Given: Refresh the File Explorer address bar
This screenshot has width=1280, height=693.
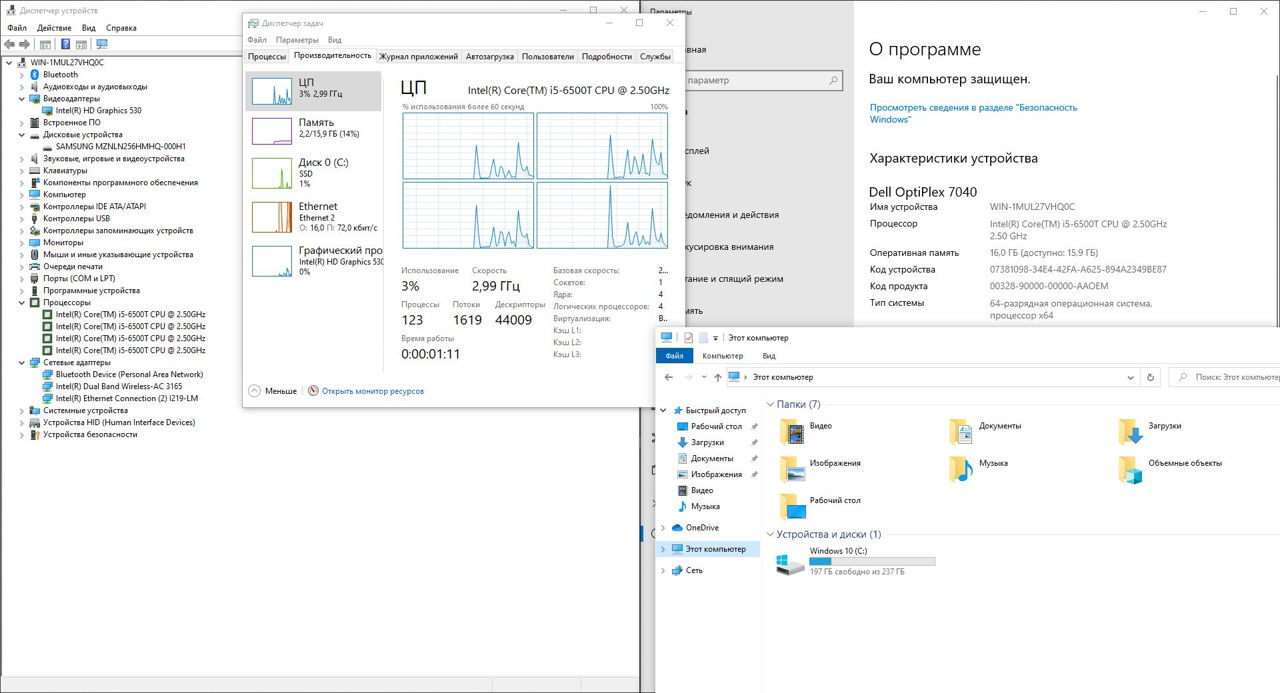Looking at the screenshot, I should (x=1151, y=378).
